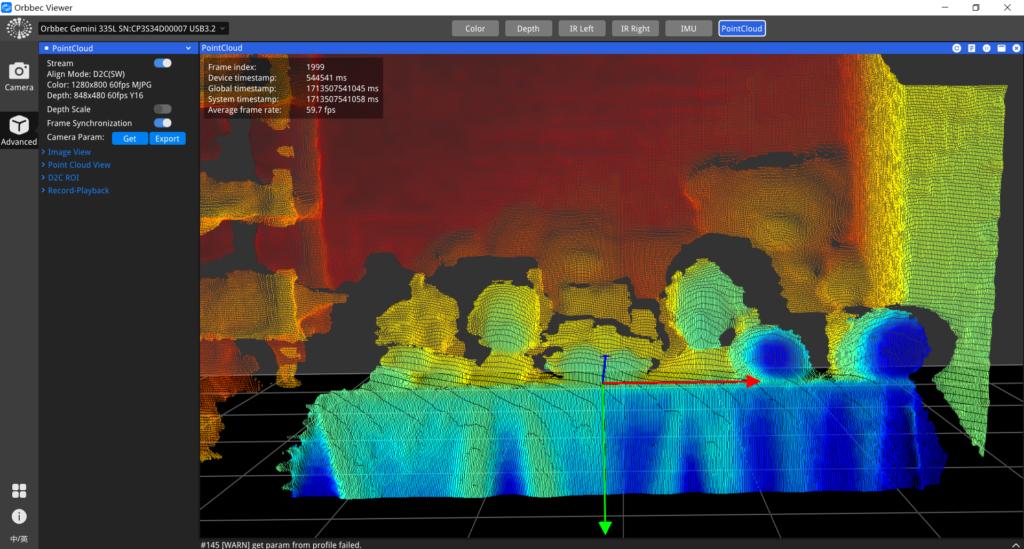
Task: Open the Orbbec Gemini 335L device dropdown
Action: 133,28
